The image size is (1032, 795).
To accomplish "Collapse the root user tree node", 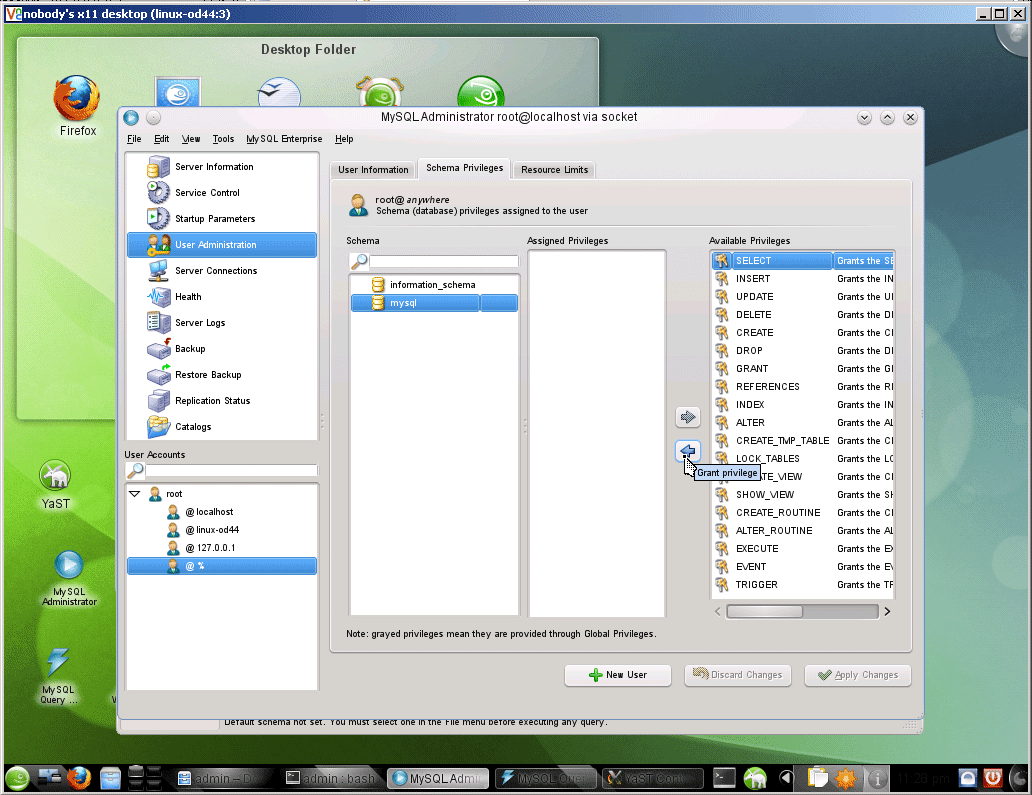I will coord(135,494).
